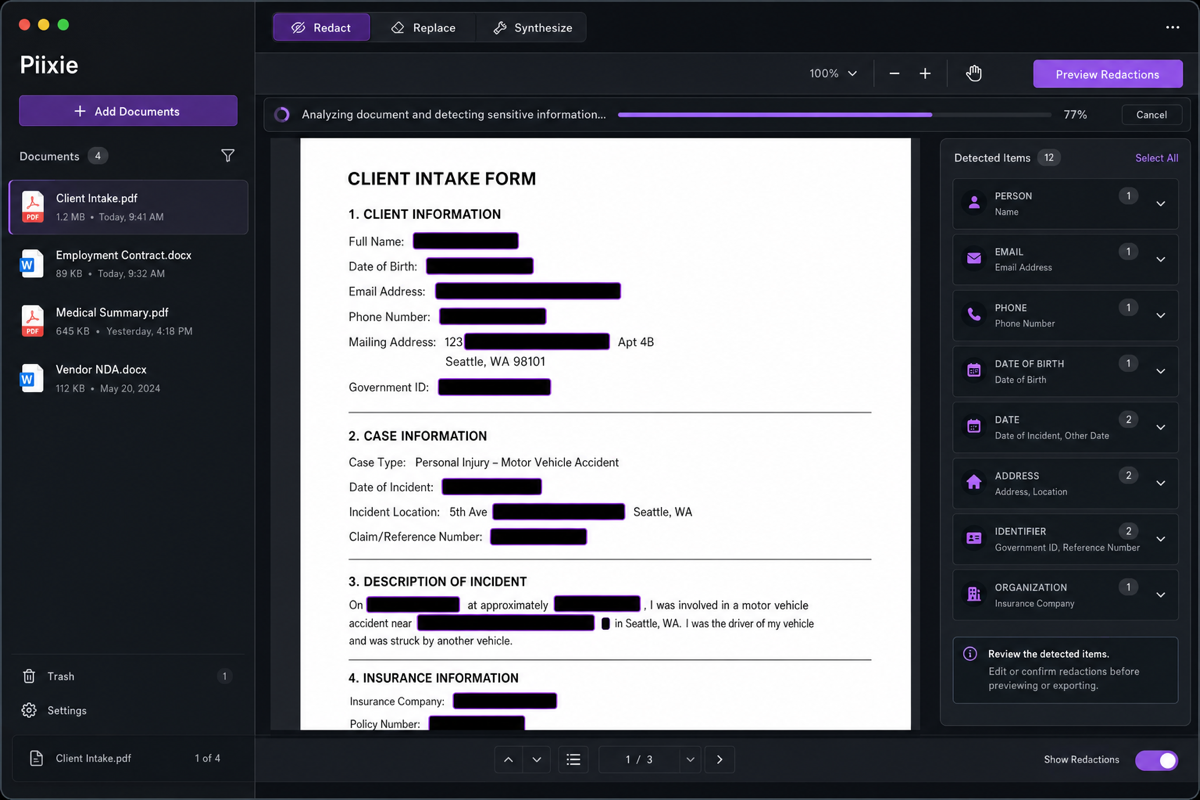The height and width of the screenshot is (800, 1200).
Task: Expand the IDENTIFIER detected item
Action: click(1161, 539)
